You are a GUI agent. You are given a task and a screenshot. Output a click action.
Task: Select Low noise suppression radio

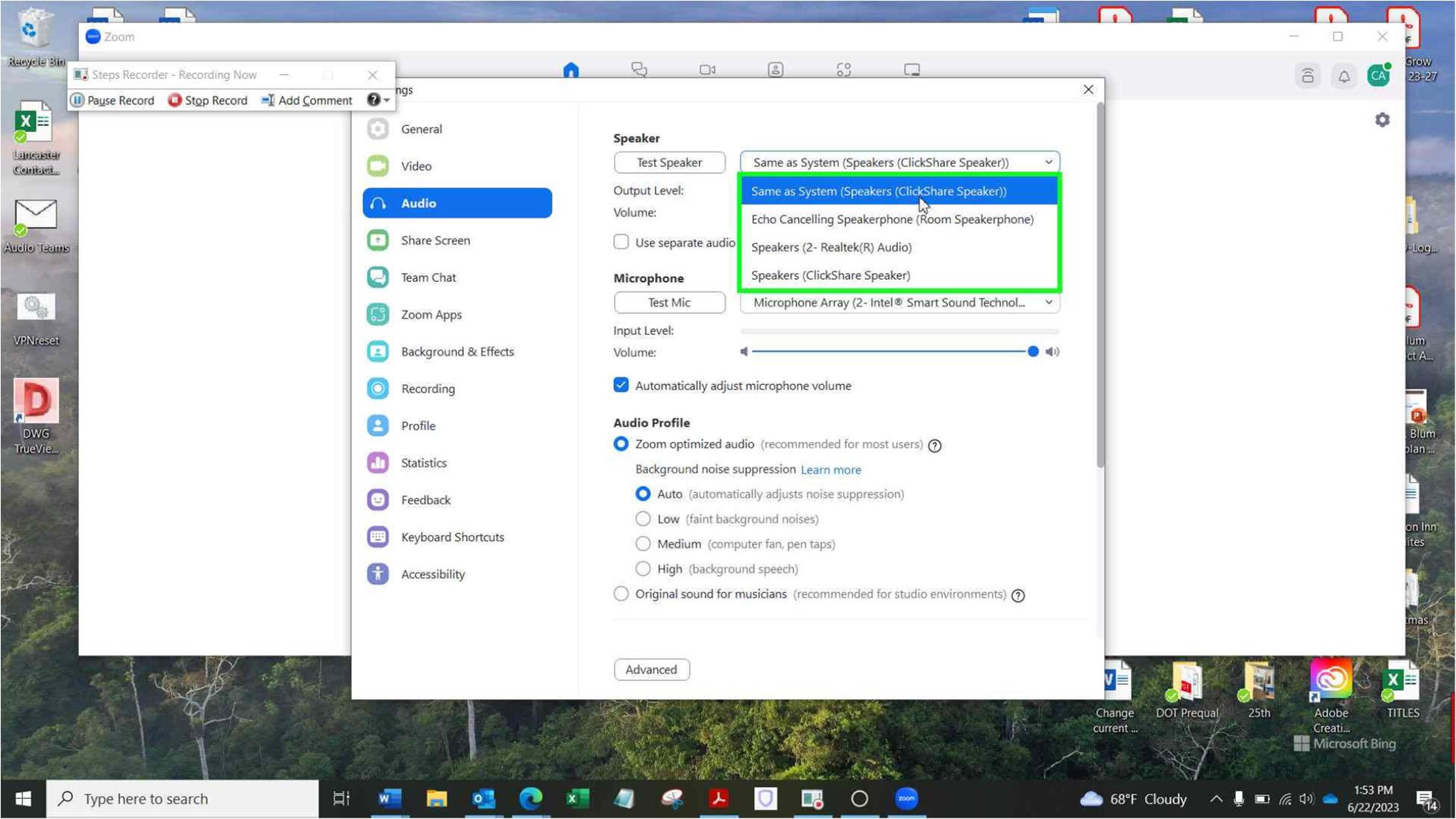(x=642, y=518)
